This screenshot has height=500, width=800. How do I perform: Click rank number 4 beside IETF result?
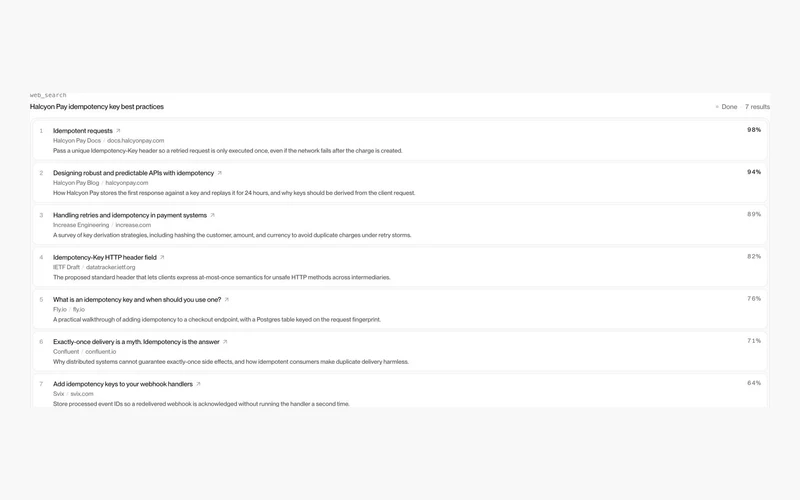[x=41, y=258]
